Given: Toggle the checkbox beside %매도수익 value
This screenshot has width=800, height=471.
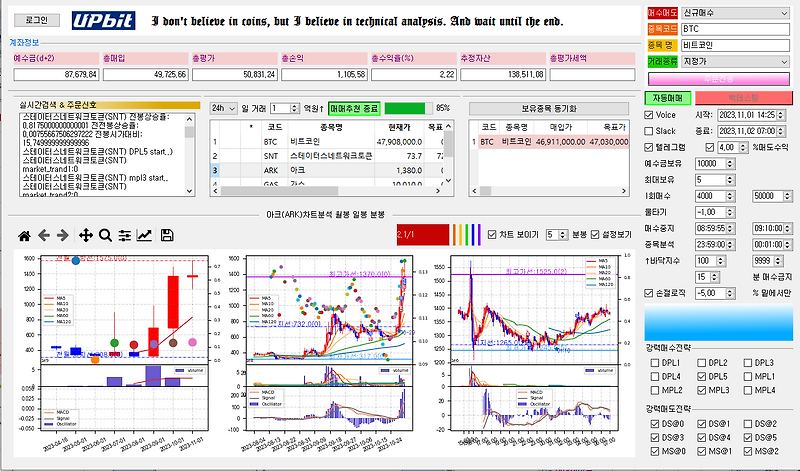Looking at the screenshot, I should click(x=710, y=147).
